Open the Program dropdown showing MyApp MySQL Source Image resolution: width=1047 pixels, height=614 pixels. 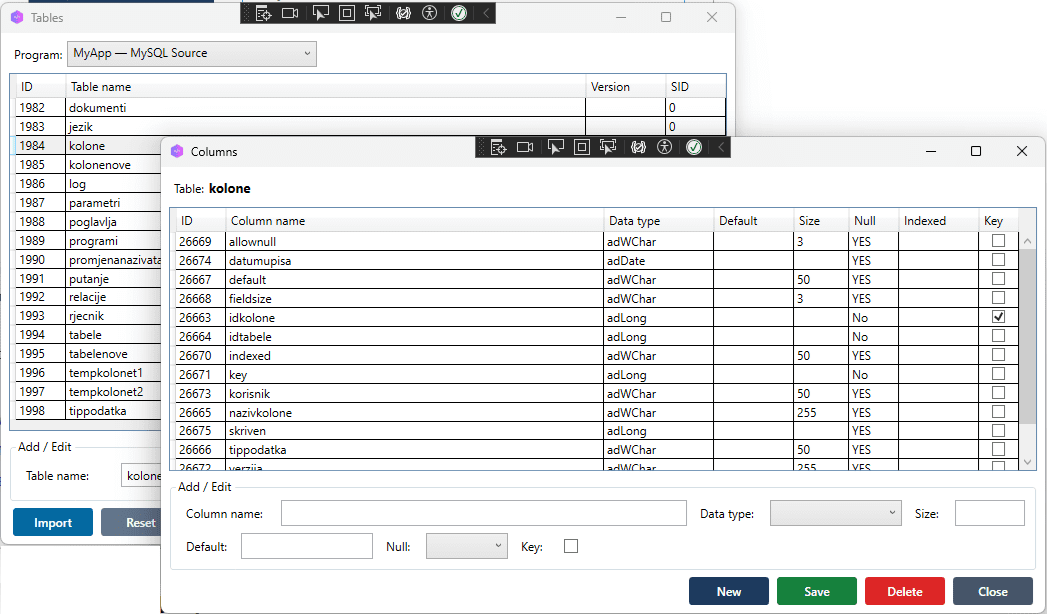(191, 54)
